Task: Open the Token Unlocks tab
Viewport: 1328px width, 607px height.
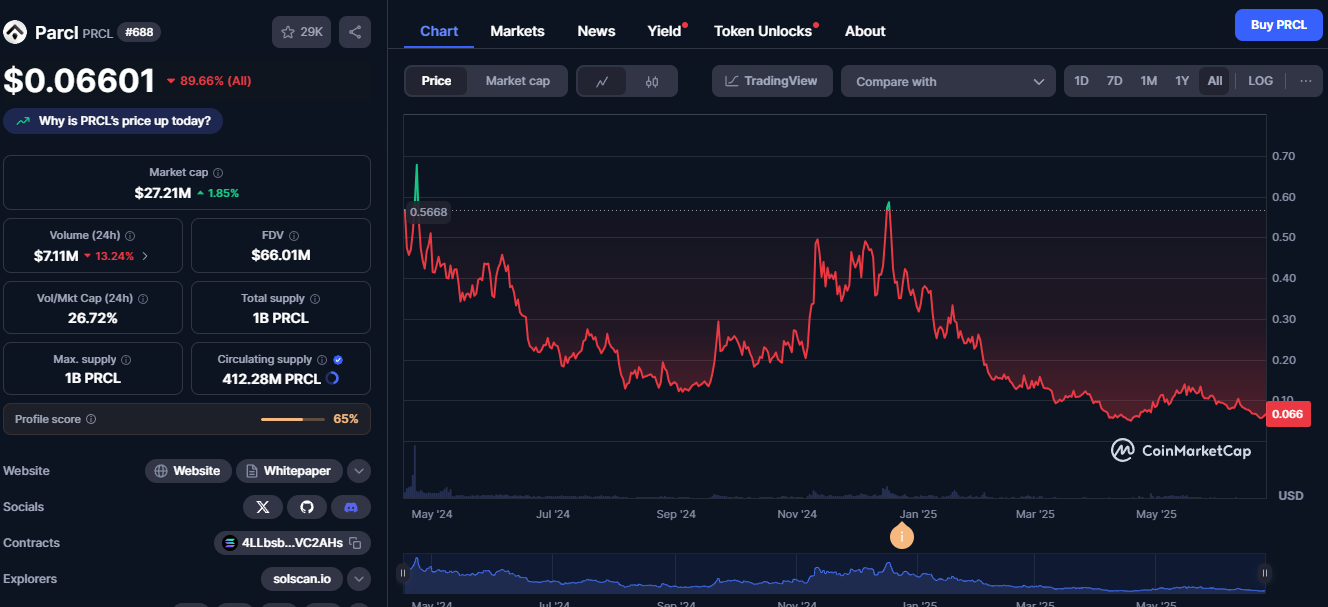Action: point(763,31)
